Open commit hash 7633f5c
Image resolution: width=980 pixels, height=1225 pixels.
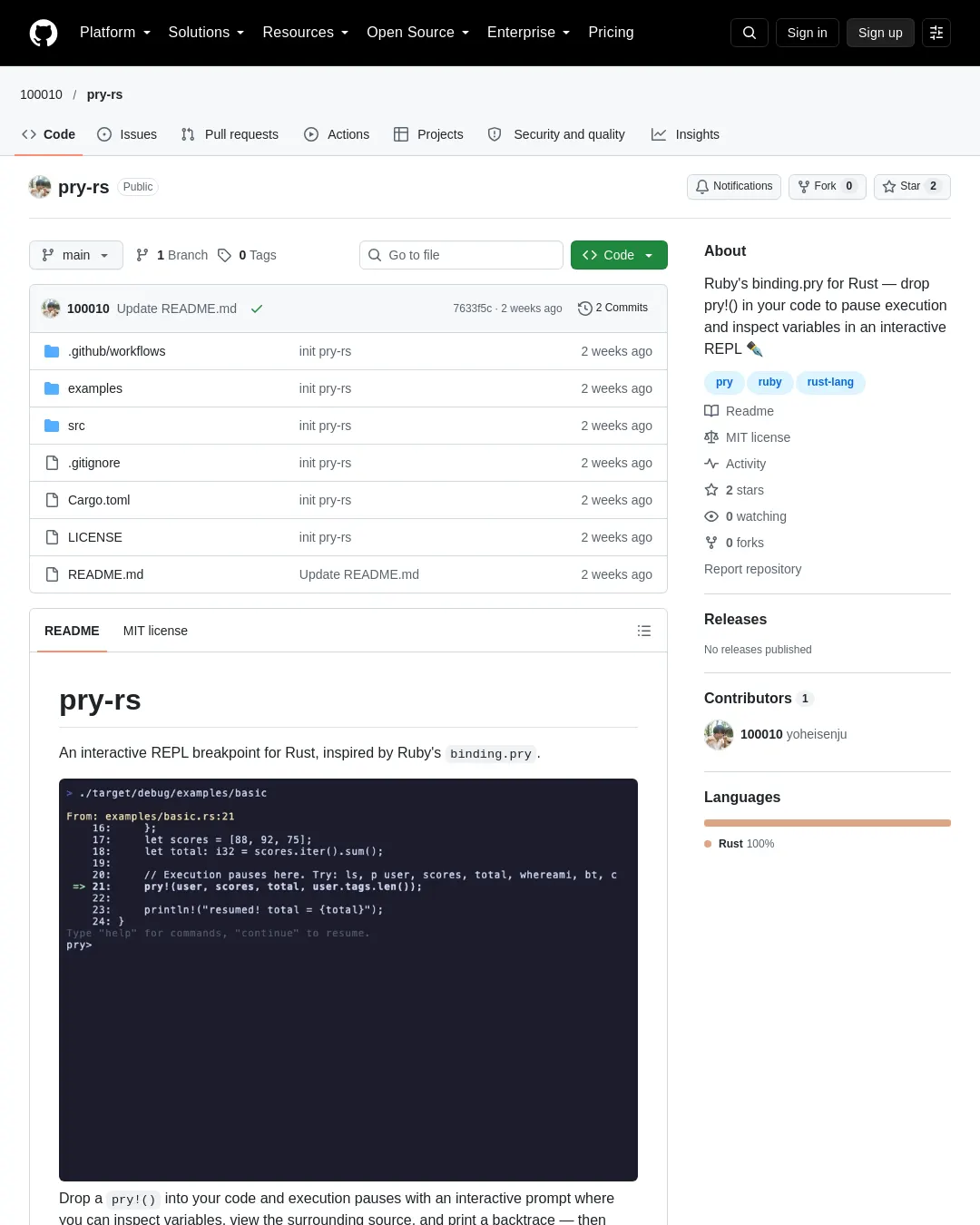(x=473, y=309)
